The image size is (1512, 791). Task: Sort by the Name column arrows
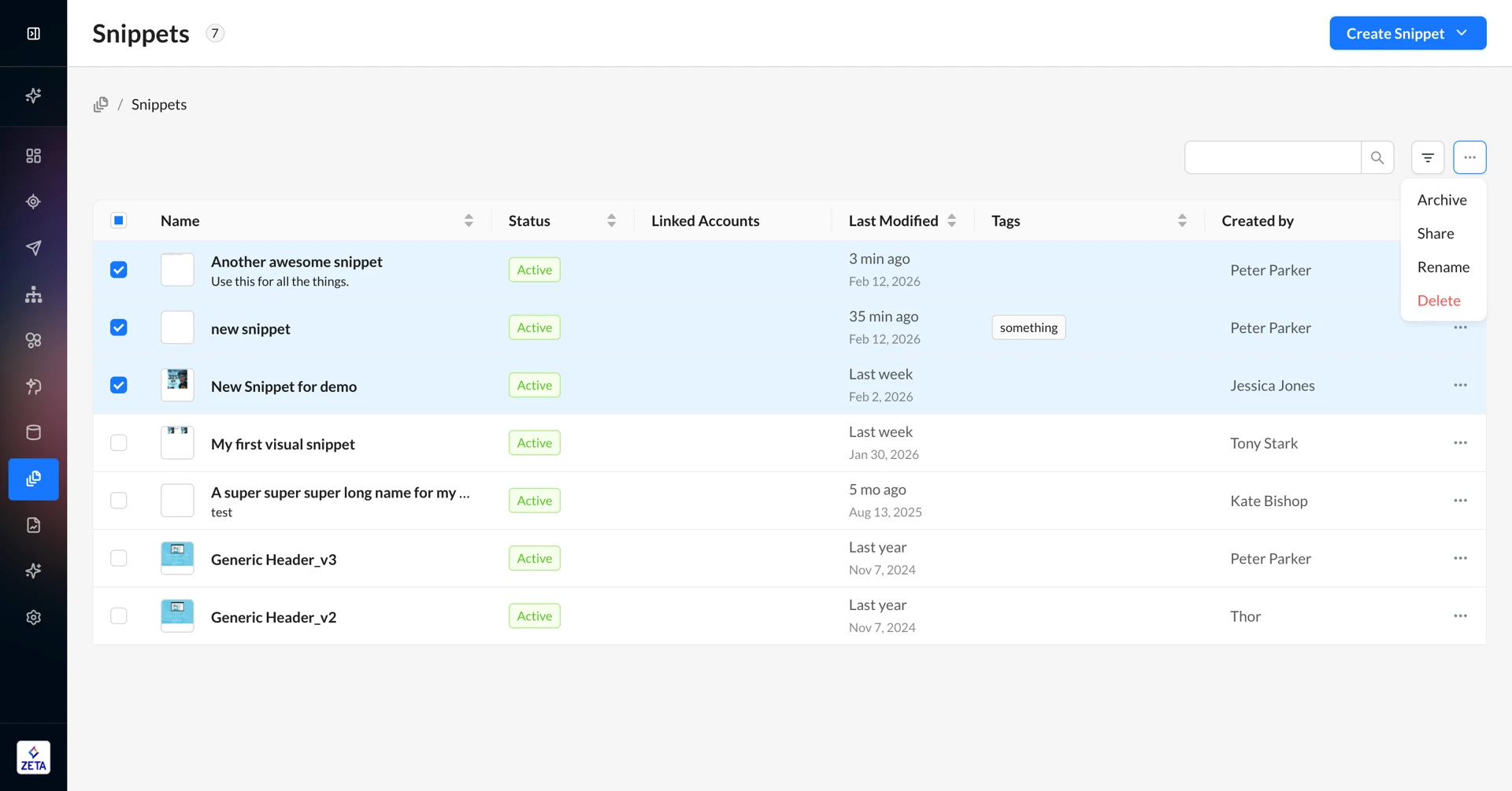tap(469, 220)
